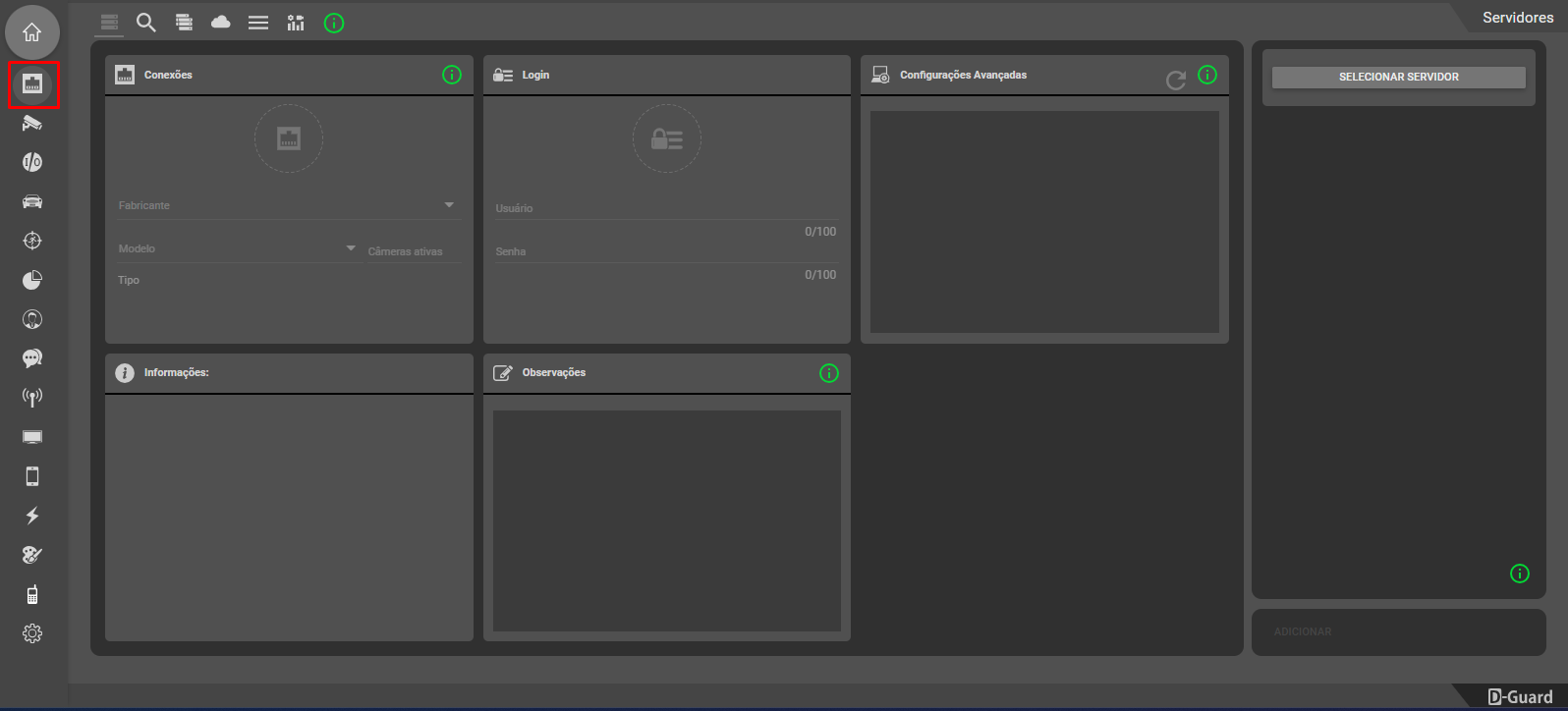Refresh Configurações Avançadas with reload icon
Image resolution: width=1568 pixels, height=711 pixels.
pyautogui.click(x=1175, y=81)
